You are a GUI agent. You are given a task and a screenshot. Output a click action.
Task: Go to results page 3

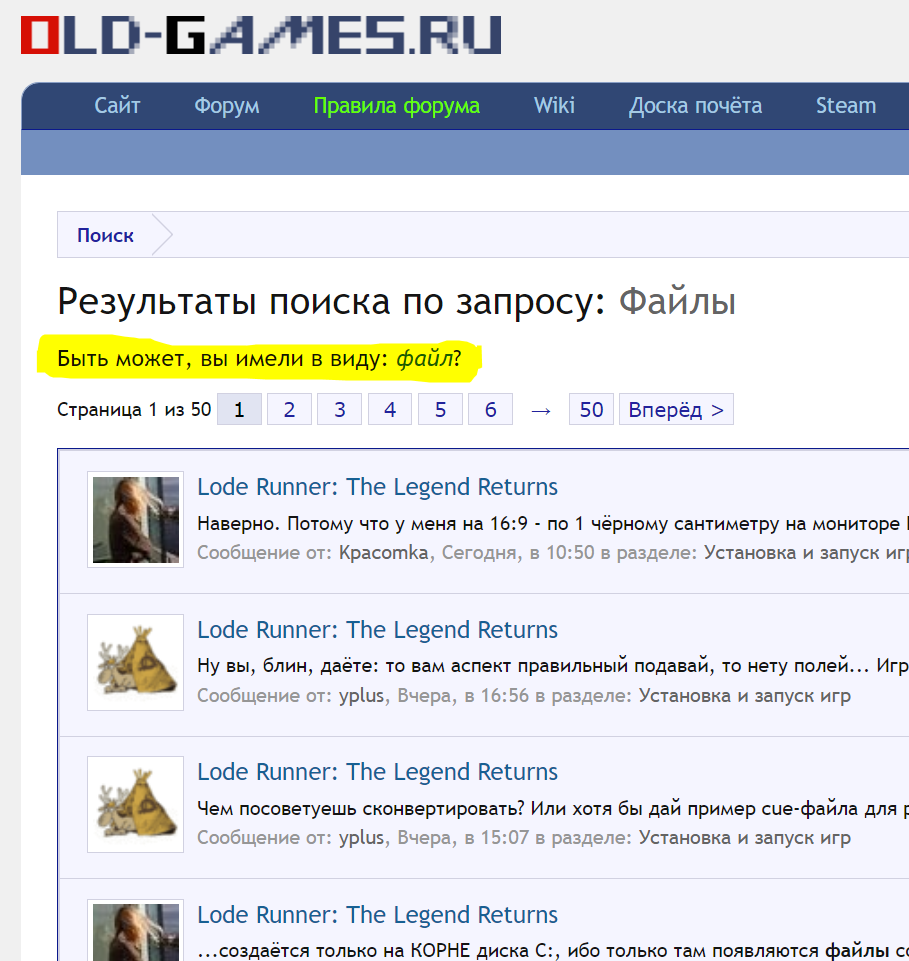(x=340, y=409)
